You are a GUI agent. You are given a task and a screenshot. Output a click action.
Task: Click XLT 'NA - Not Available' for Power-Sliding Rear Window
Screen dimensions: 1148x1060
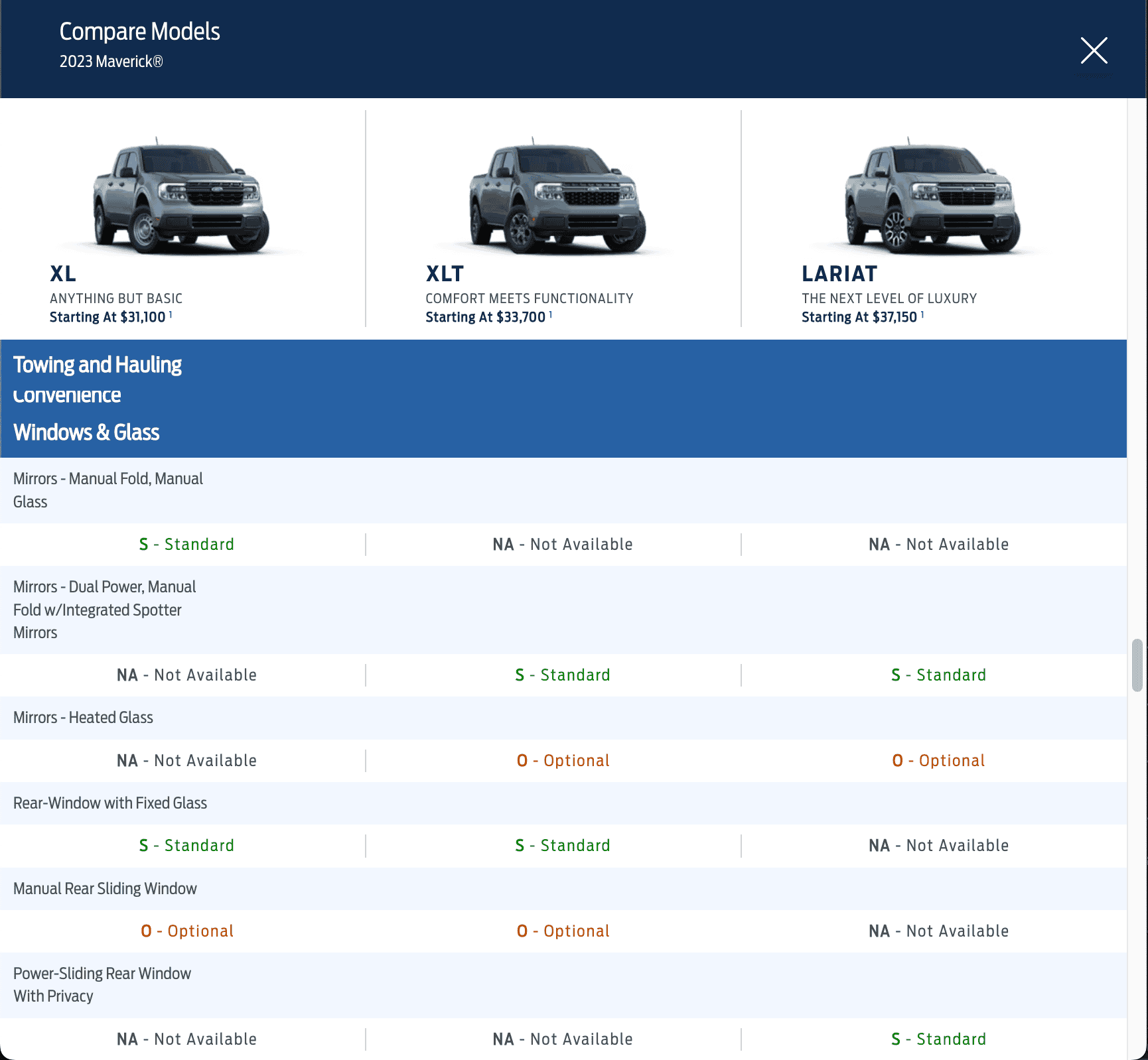pyautogui.click(x=563, y=1039)
